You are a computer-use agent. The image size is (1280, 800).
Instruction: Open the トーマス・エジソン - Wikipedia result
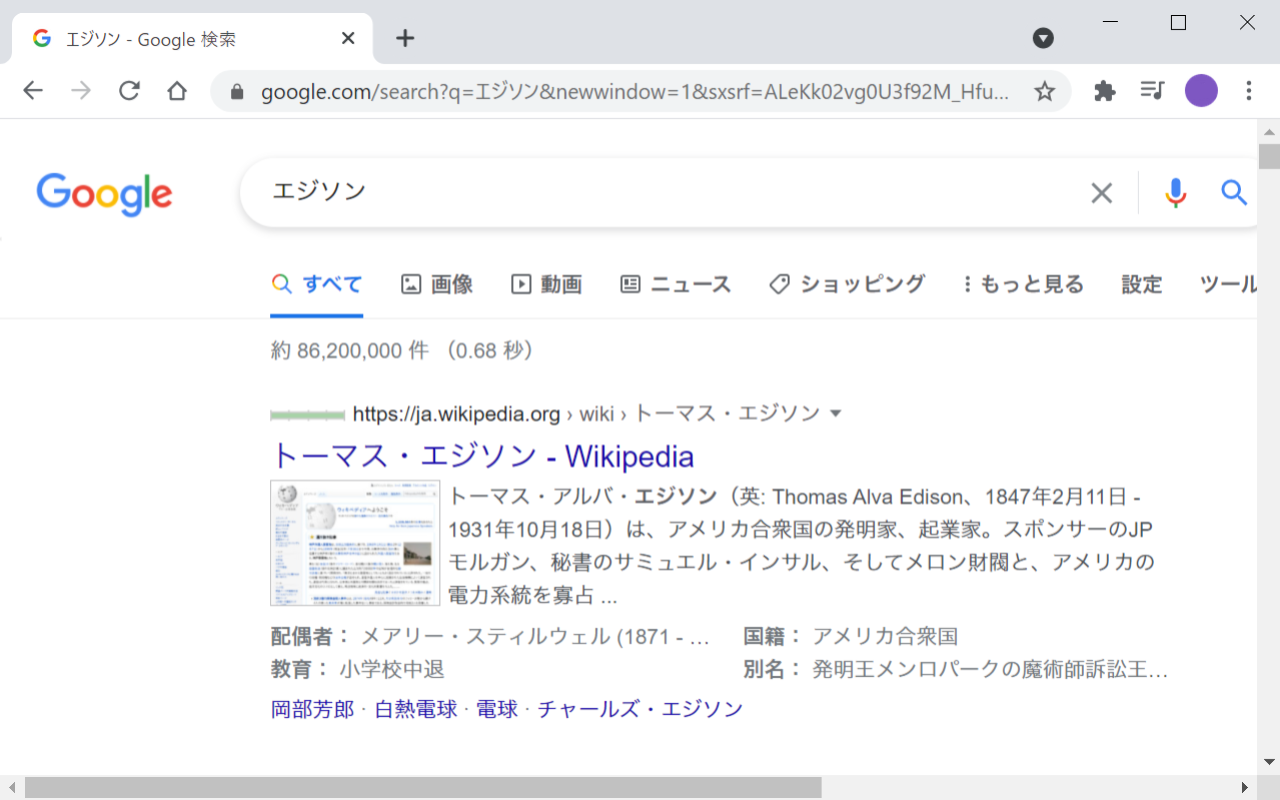click(482, 456)
